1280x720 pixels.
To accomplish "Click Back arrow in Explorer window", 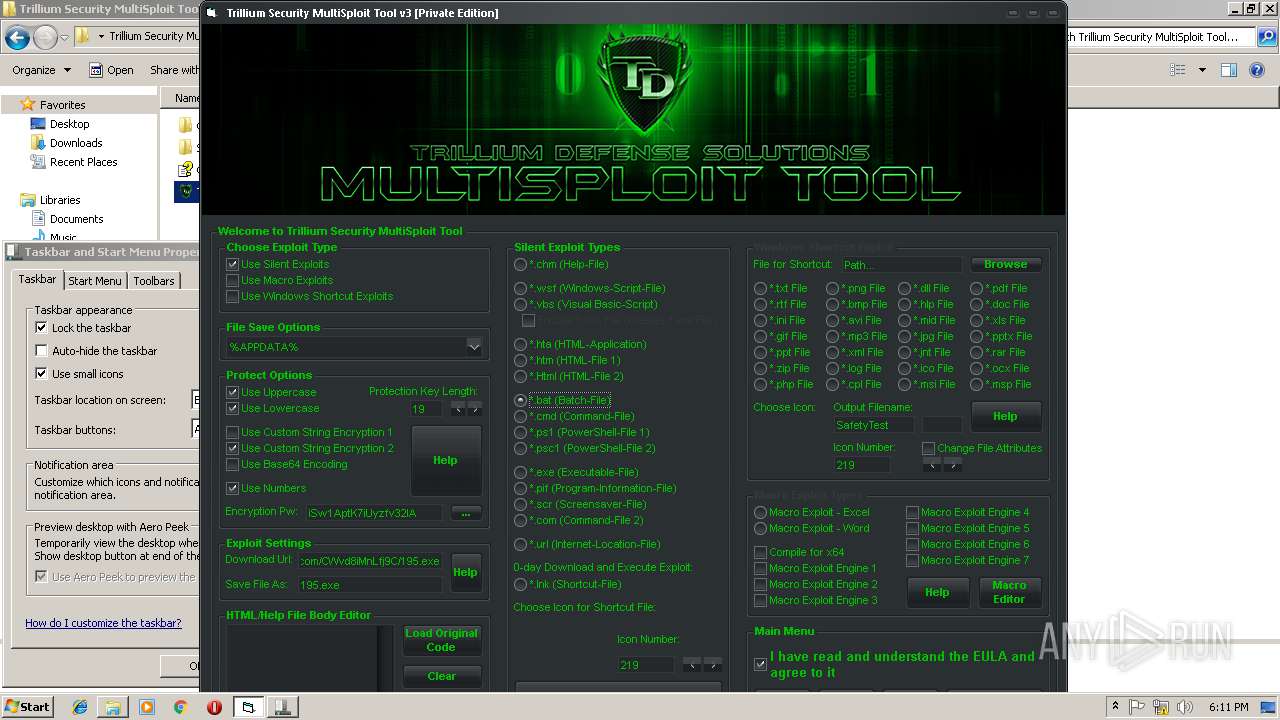I will point(17,38).
